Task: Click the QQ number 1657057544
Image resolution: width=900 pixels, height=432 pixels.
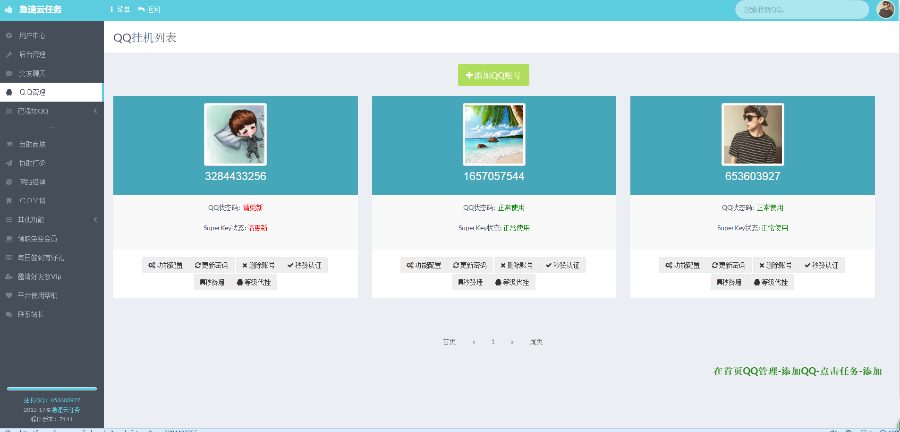Action: point(494,176)
